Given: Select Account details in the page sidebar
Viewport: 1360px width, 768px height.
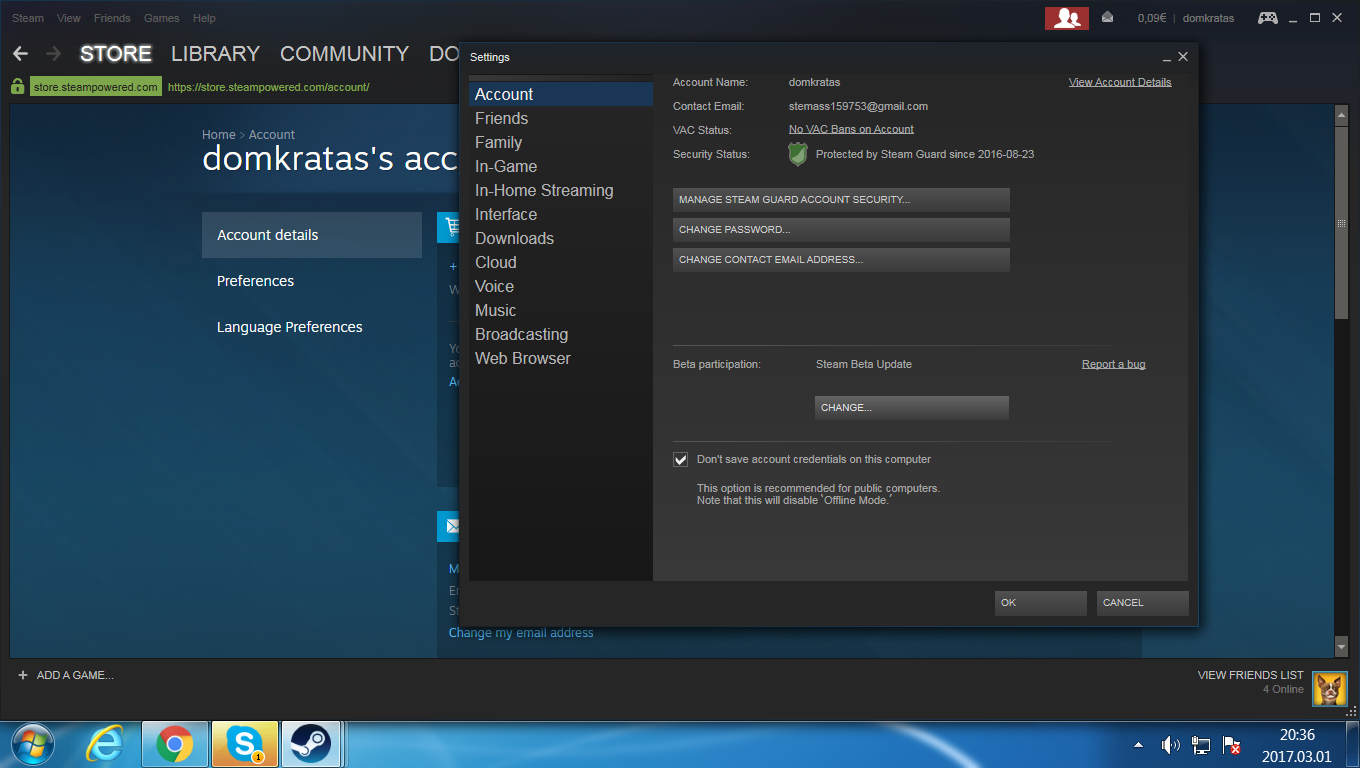Looking at the screenshot, I should (x=312, y=235).
